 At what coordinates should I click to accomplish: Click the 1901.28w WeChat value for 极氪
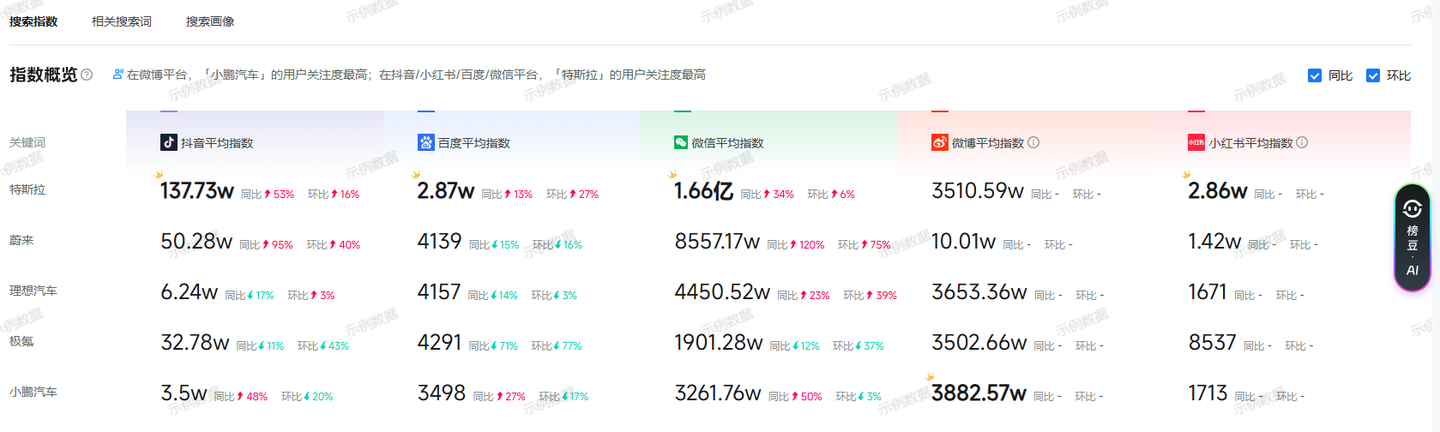coord(718,342)
